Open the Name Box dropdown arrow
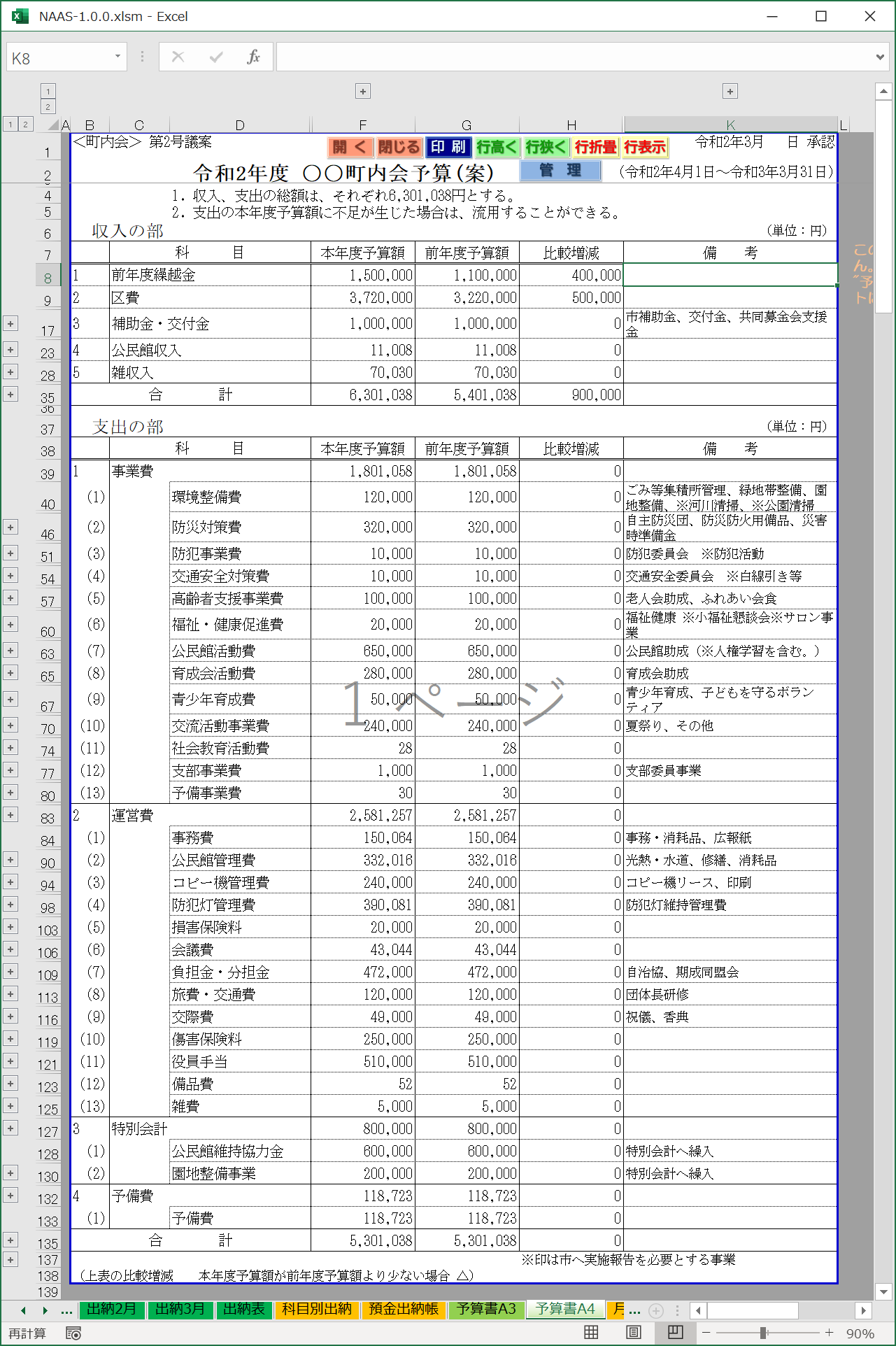896x1346 pixels. point(118,57)
